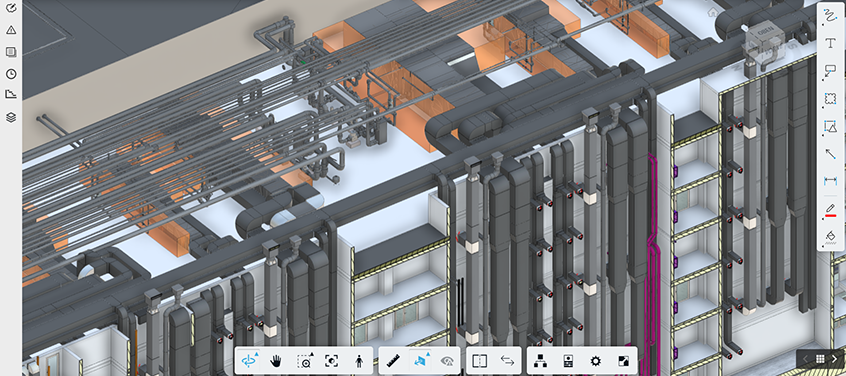The height and width of the screenshot is (376, 846).
Task: Enable First person walk mode
Action: pos(359,361)
